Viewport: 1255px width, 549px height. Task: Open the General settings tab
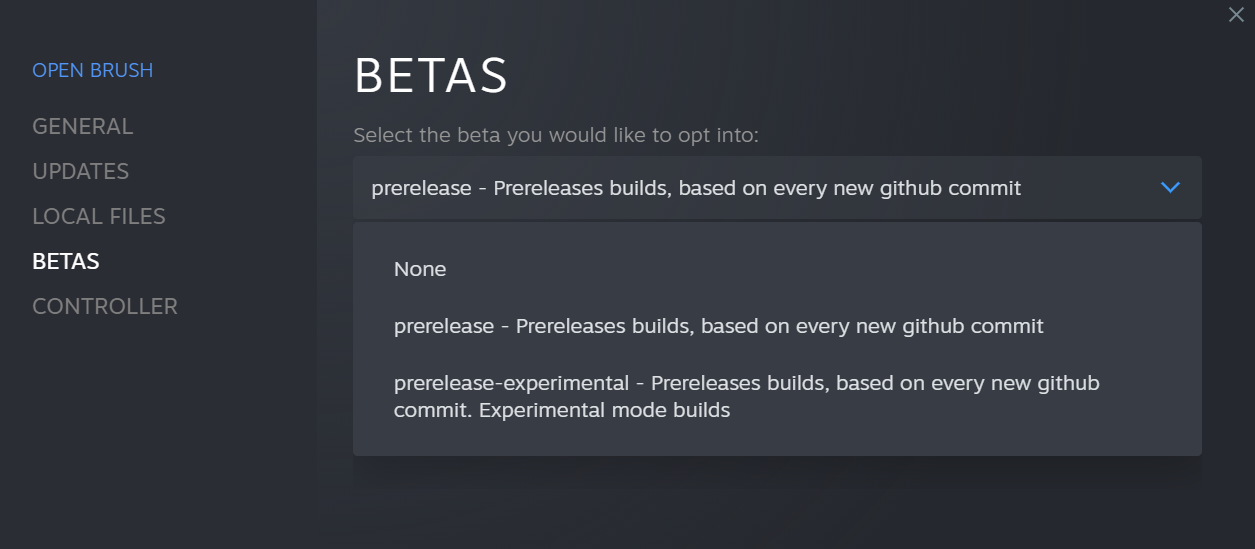(x=82, y=126)
